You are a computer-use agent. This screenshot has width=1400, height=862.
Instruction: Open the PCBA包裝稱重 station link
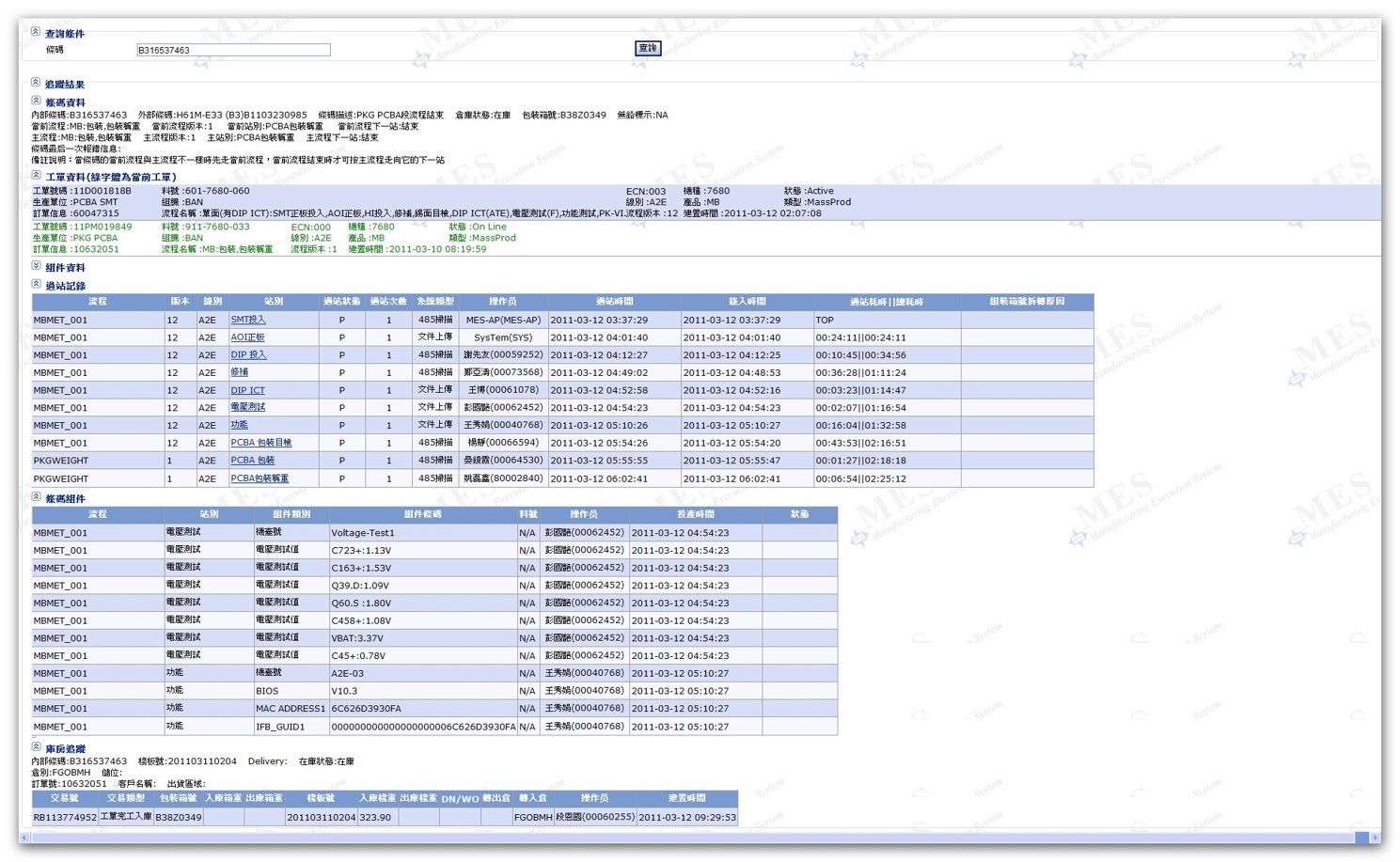click(260, 478)
